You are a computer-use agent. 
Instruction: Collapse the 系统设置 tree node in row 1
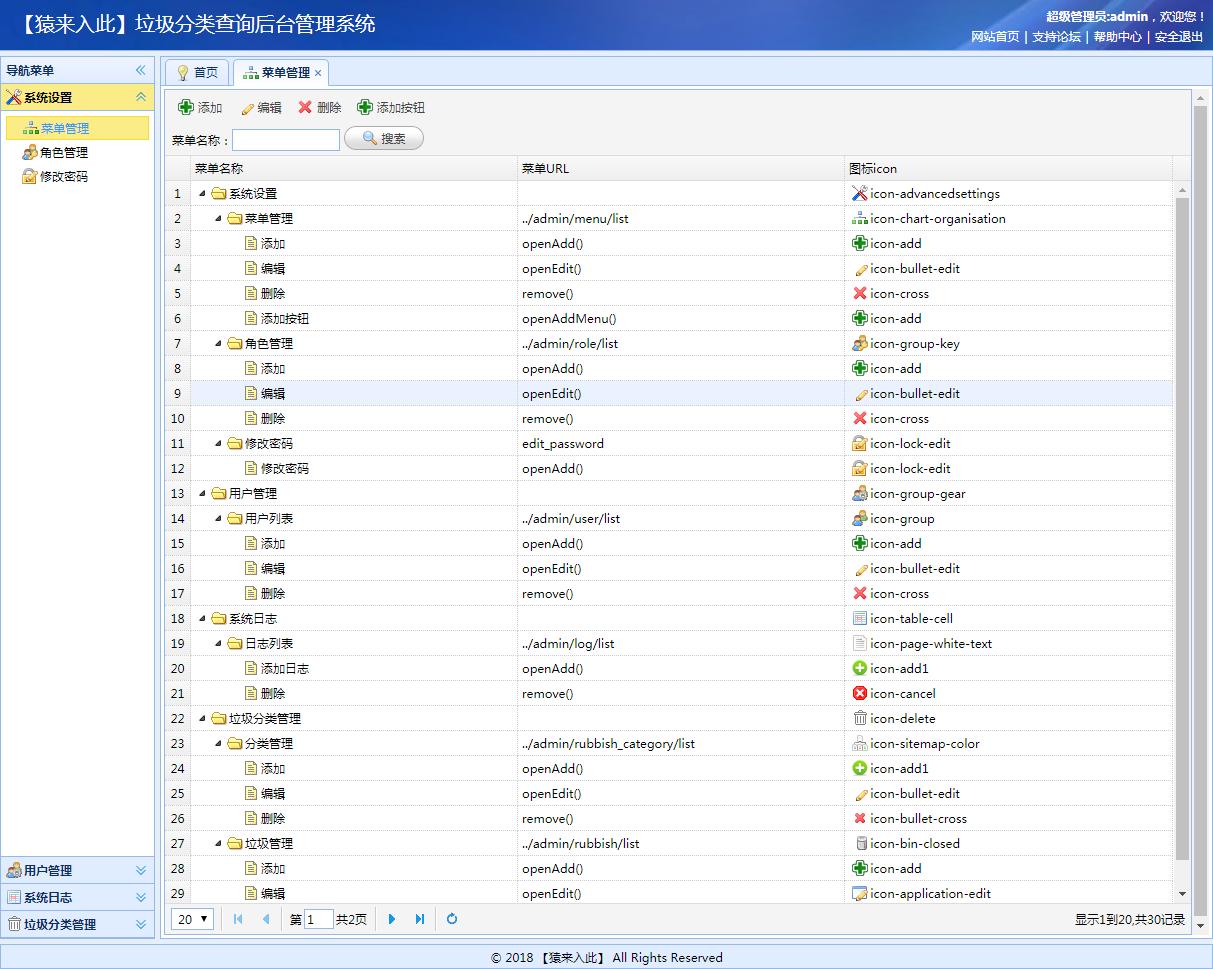(x=203, y=193)
